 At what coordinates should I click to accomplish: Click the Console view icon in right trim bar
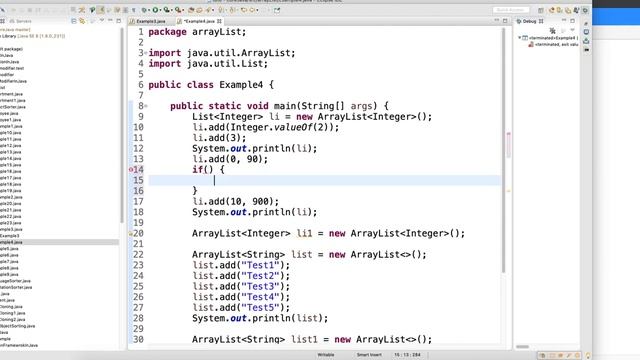coord(587,32)
